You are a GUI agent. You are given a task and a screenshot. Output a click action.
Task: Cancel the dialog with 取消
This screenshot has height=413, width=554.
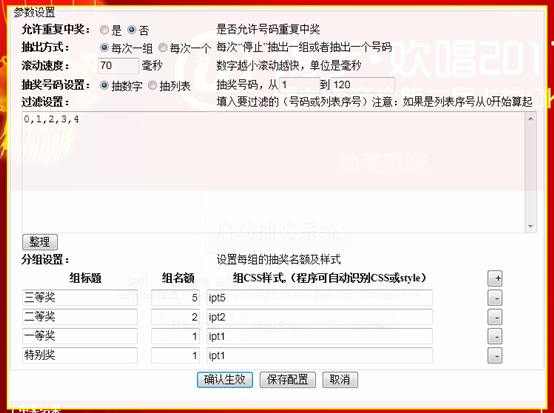[340, 380]
